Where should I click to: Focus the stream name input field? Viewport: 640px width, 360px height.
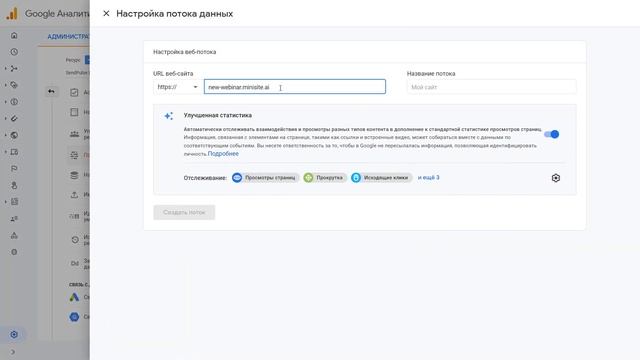pyautogui.click(x=491, y=87)
